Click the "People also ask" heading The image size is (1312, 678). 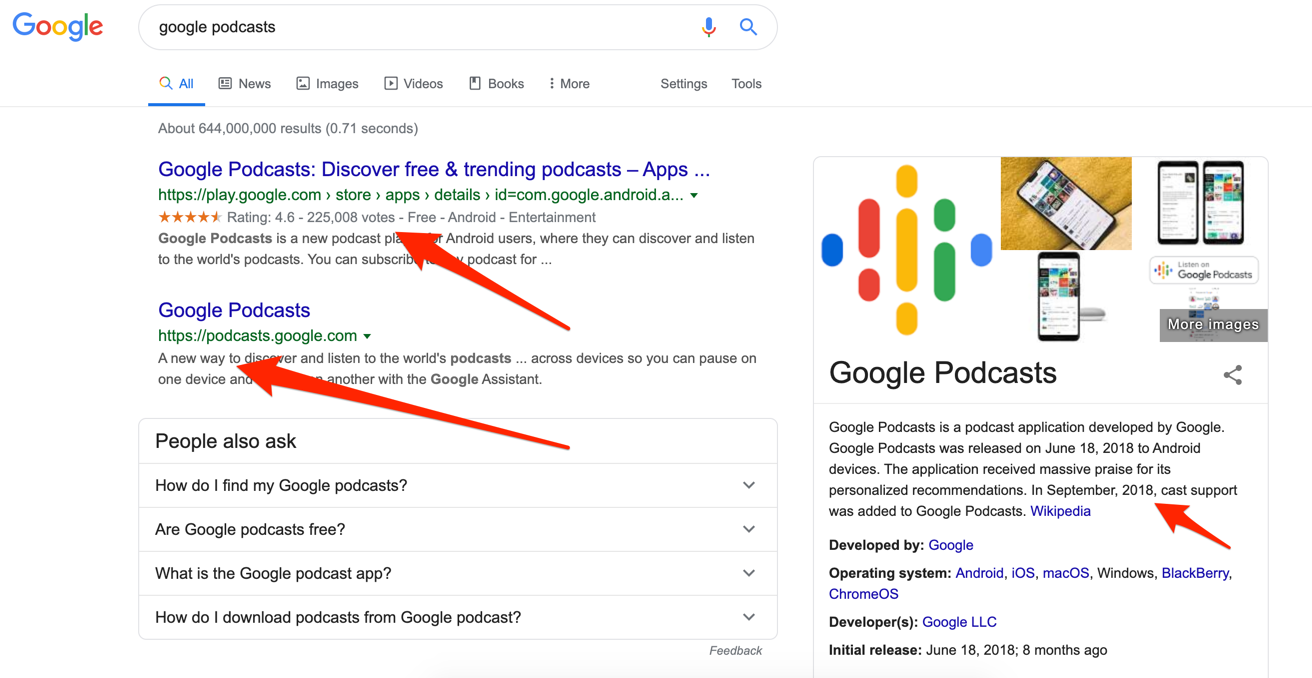(226, 441)
